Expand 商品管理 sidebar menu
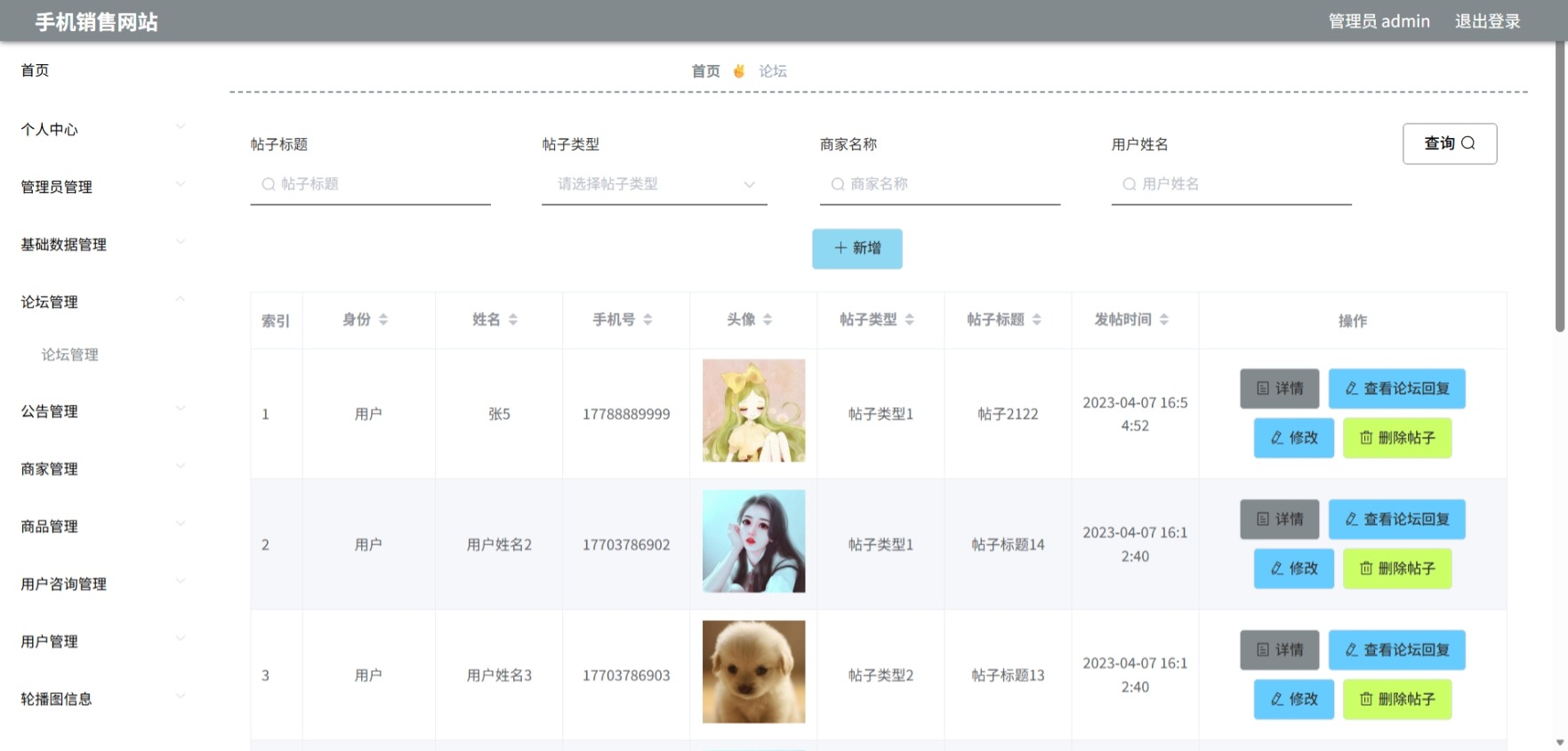Screen dimensions: 1568x751 [x=103, y=526]
